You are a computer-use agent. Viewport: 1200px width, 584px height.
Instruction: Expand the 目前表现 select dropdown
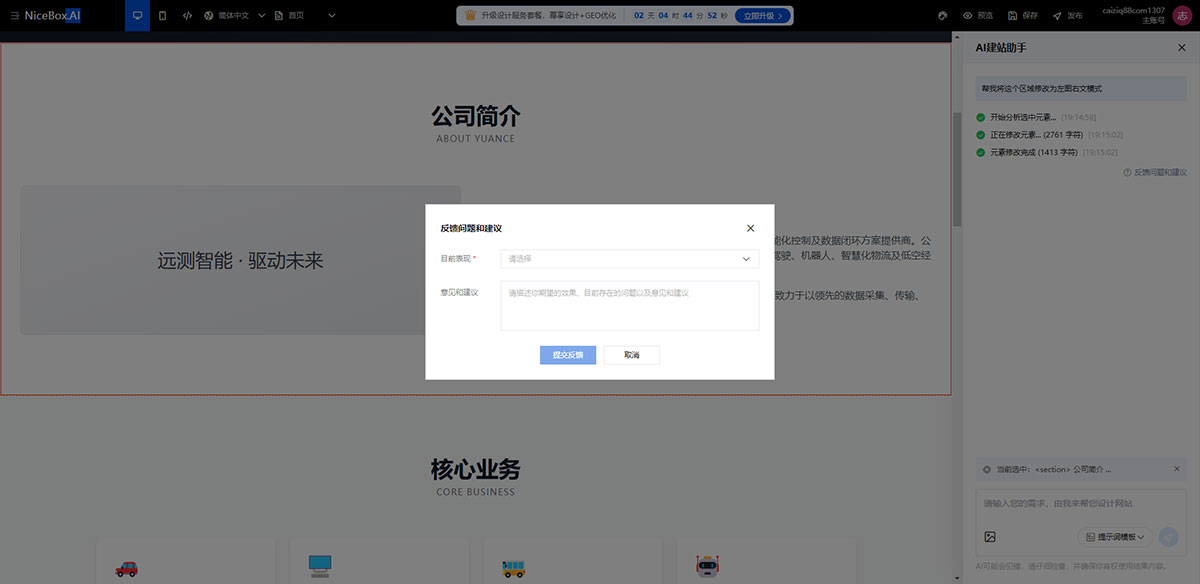(629, 259)
